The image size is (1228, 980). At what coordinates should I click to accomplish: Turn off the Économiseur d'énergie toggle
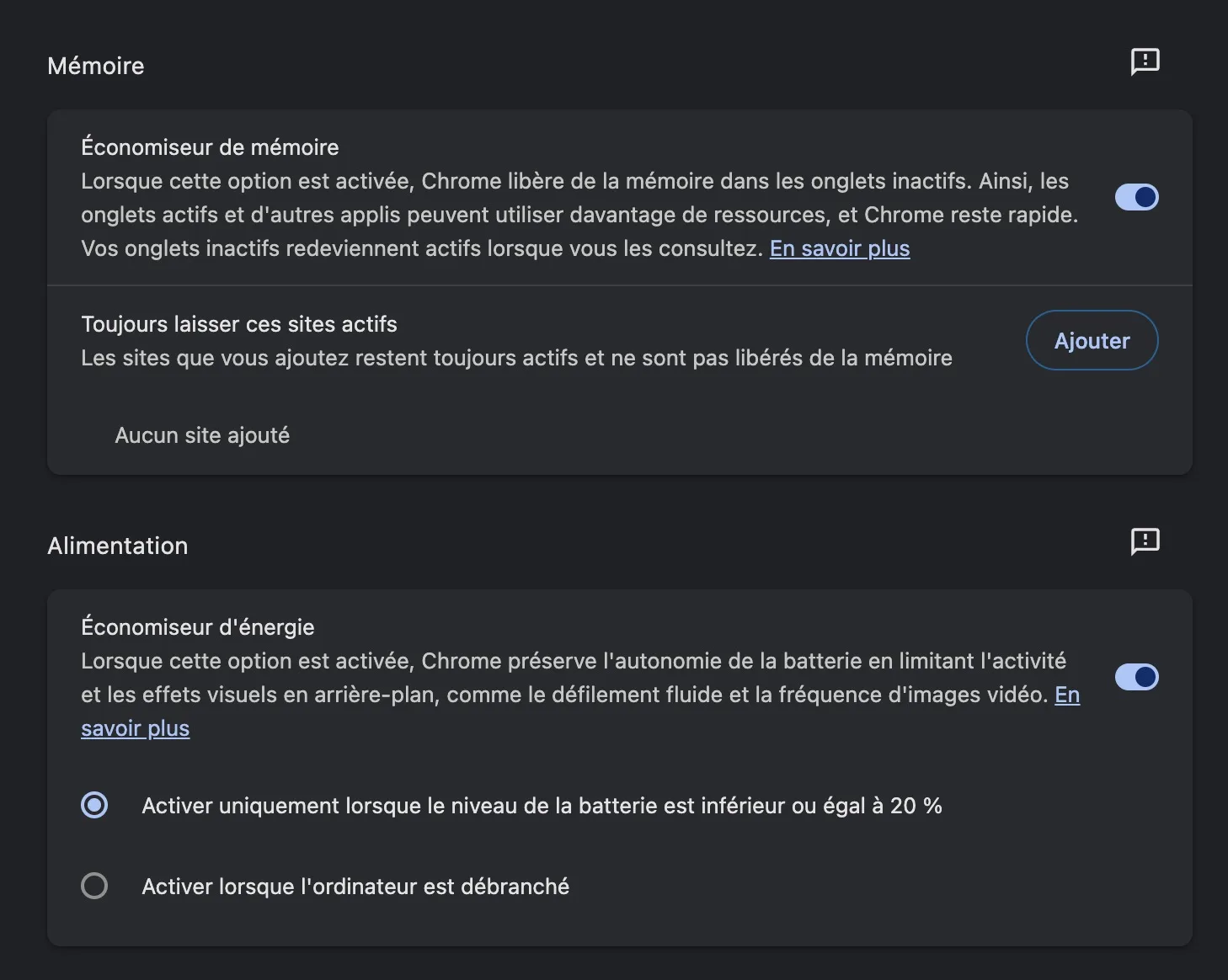coord(1136,677)
